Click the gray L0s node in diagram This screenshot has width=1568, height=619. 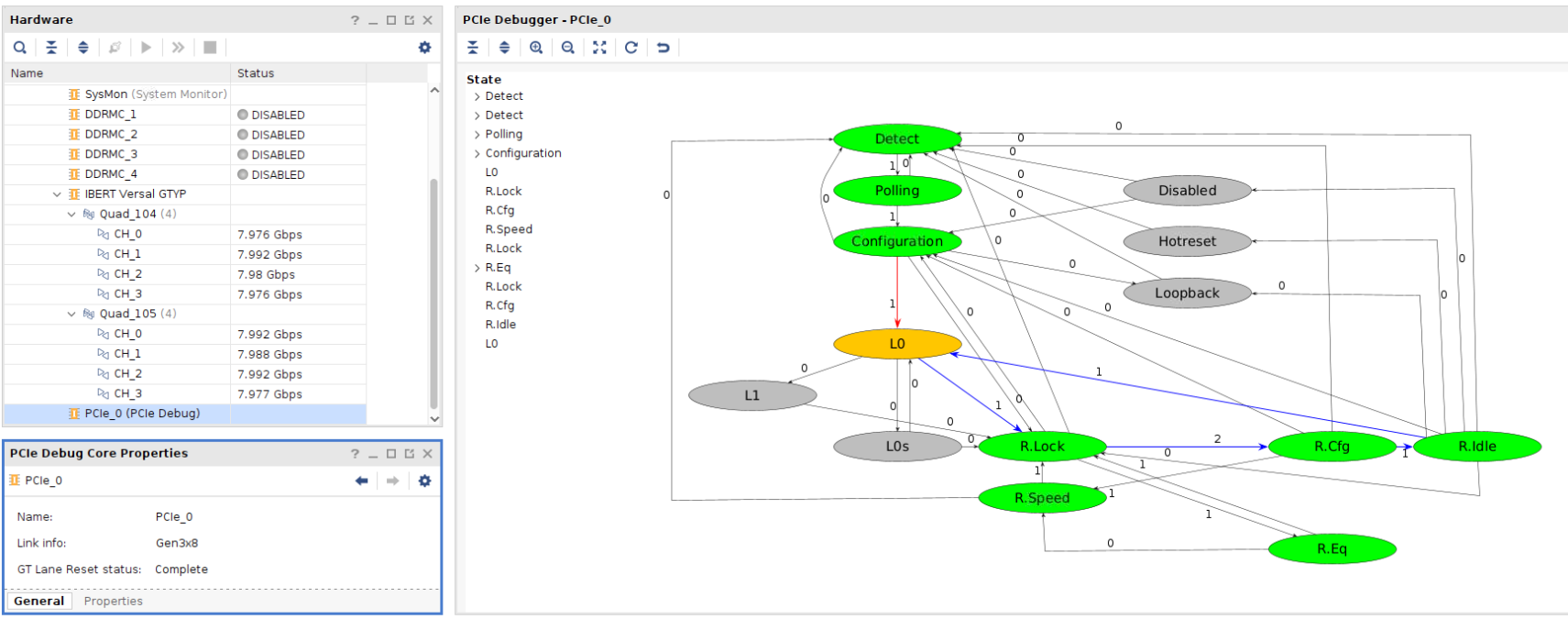pos(897,447)
